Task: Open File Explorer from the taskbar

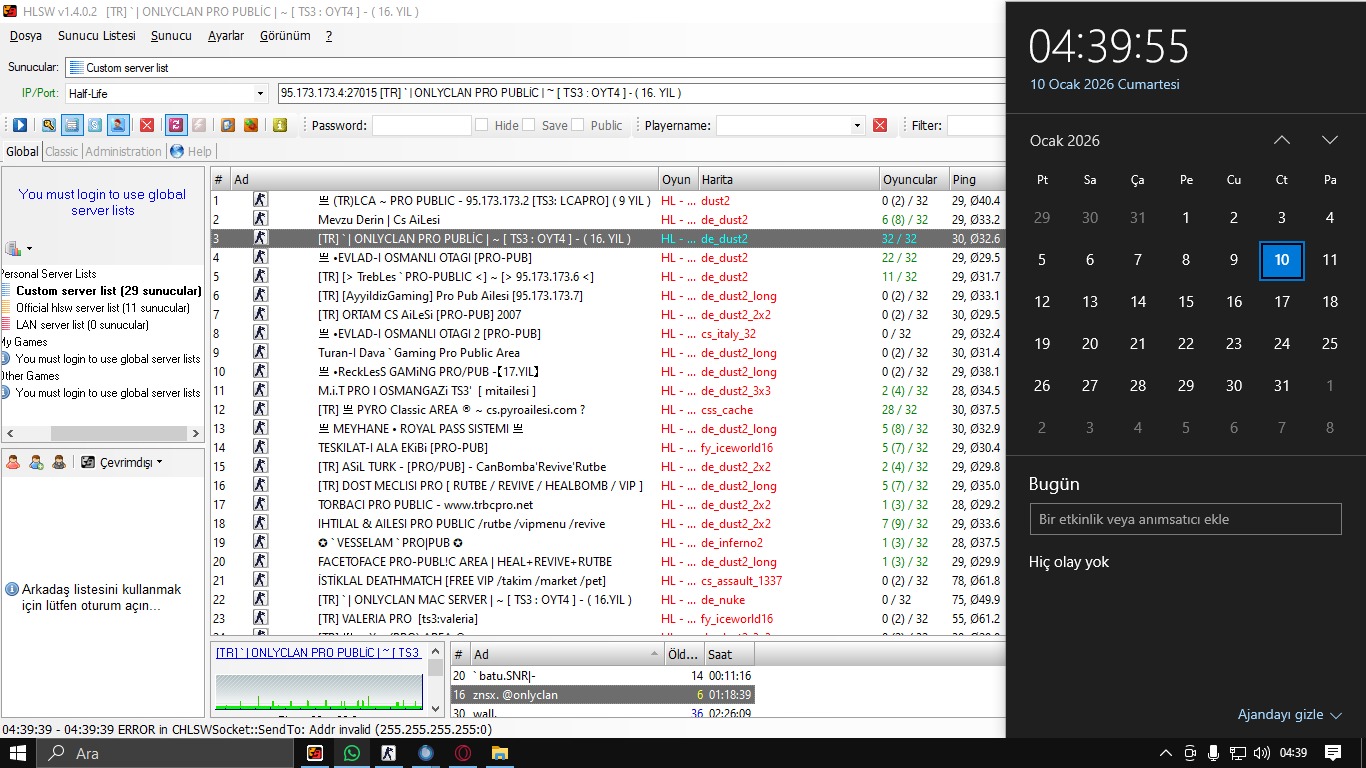Action: point(499,753)
